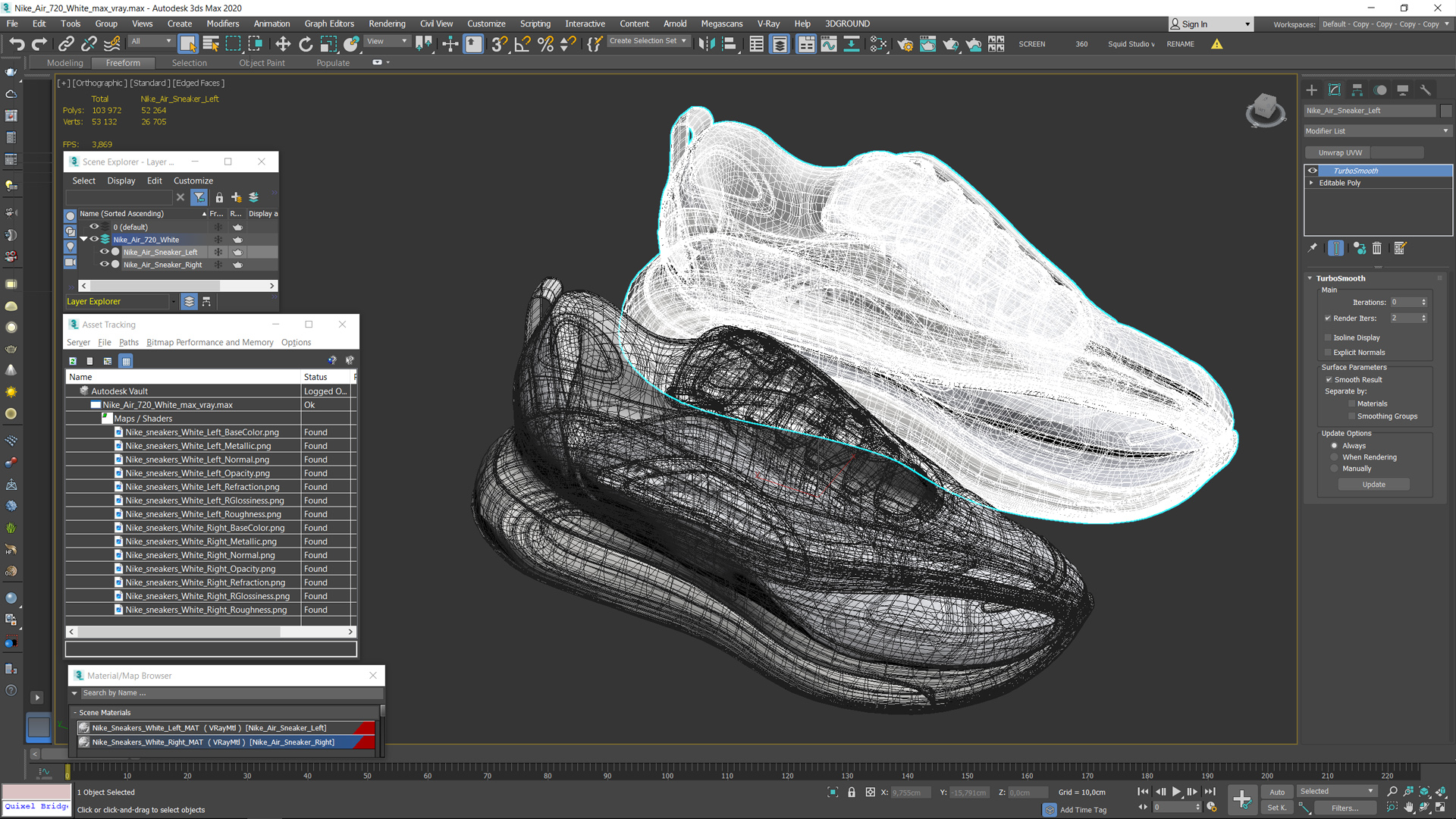Open Customize menu in Scene Explorer
The width and height of the screenshot is (1456, 819).
tap(193, 181)
